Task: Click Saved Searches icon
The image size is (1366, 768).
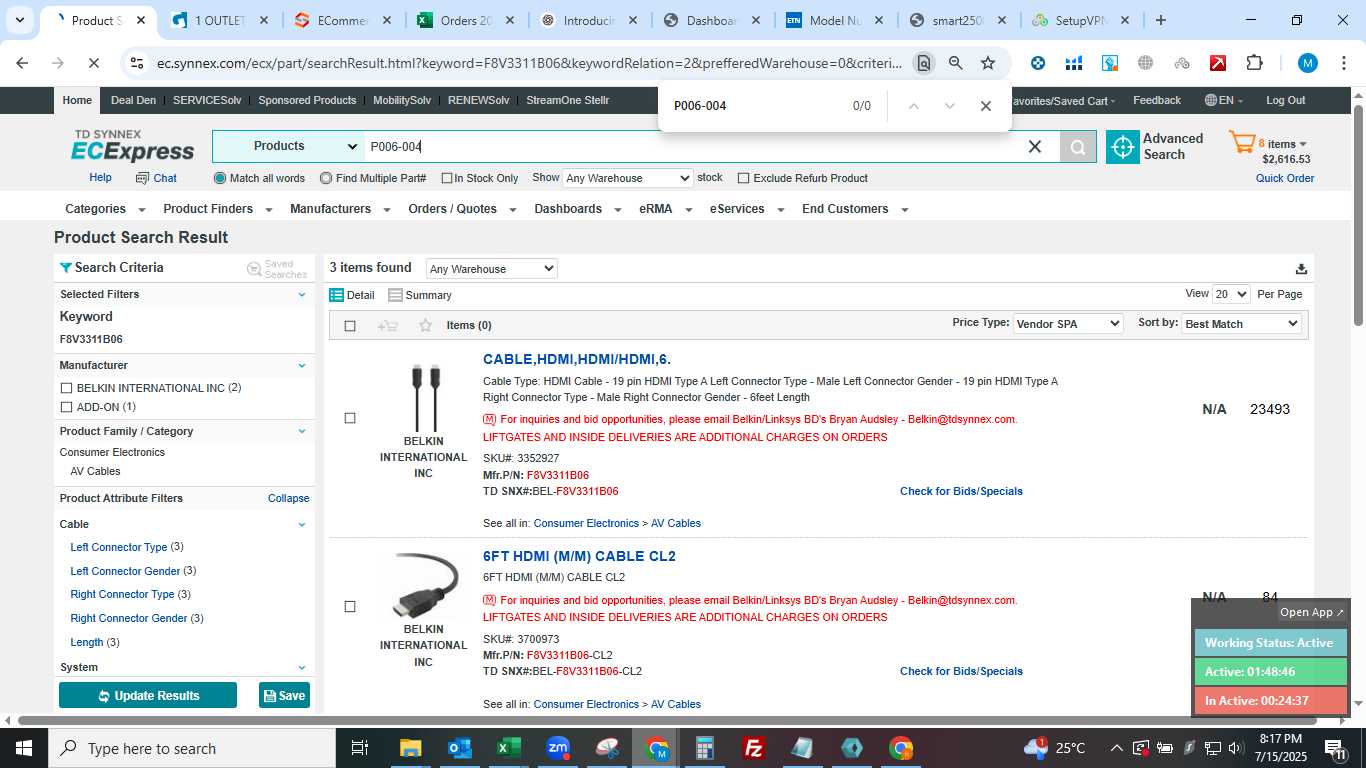Action: (254, 269)
